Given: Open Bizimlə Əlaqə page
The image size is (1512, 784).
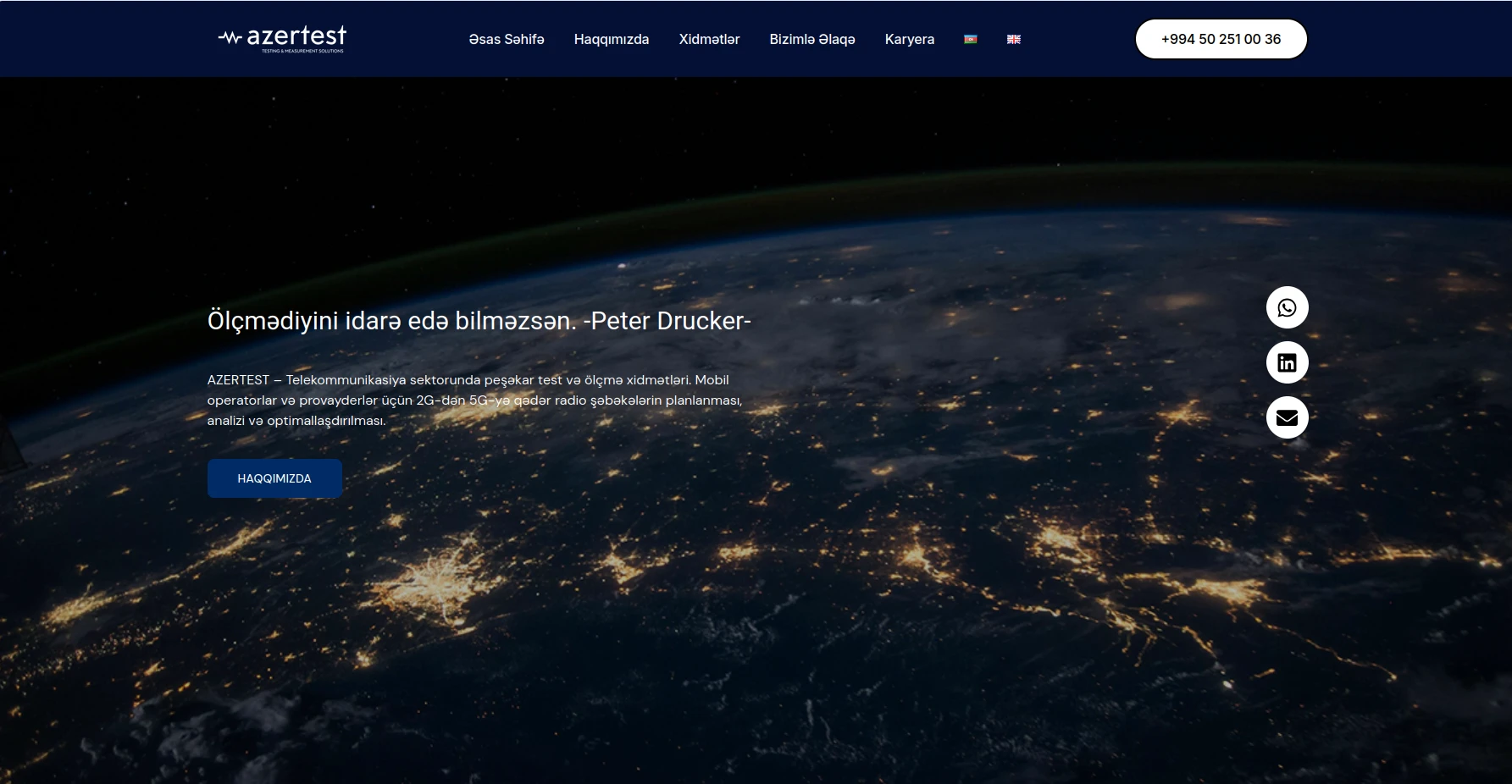Looking at the screenshot, I should tap(812, 39).
